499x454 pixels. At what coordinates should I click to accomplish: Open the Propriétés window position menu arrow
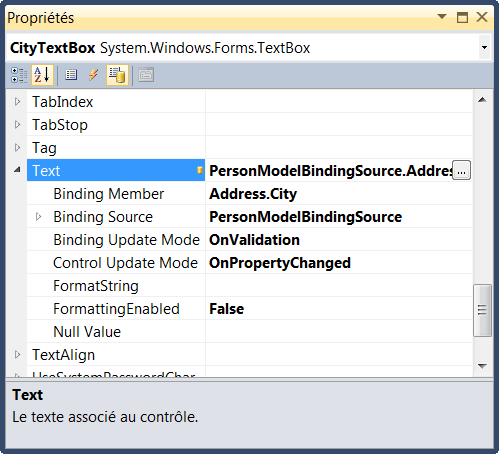pos(442,16)
